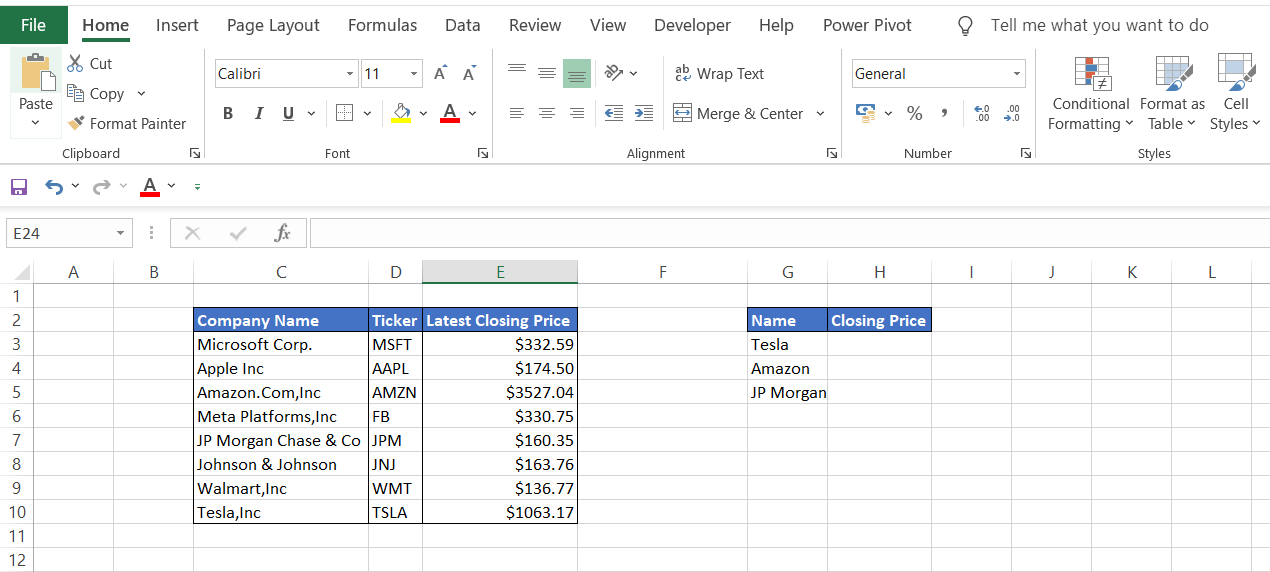Toggle Bold formatting
Viewport: 1270px width, 572px height.
(x=228, y=114)
